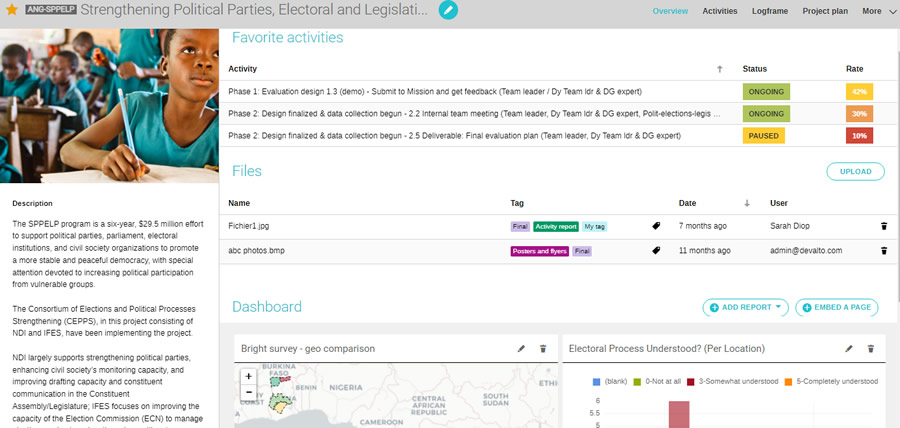900x428 pixels.
Task: Open the 2.2 Internal team meeting activity
Action: coord(474,114)
